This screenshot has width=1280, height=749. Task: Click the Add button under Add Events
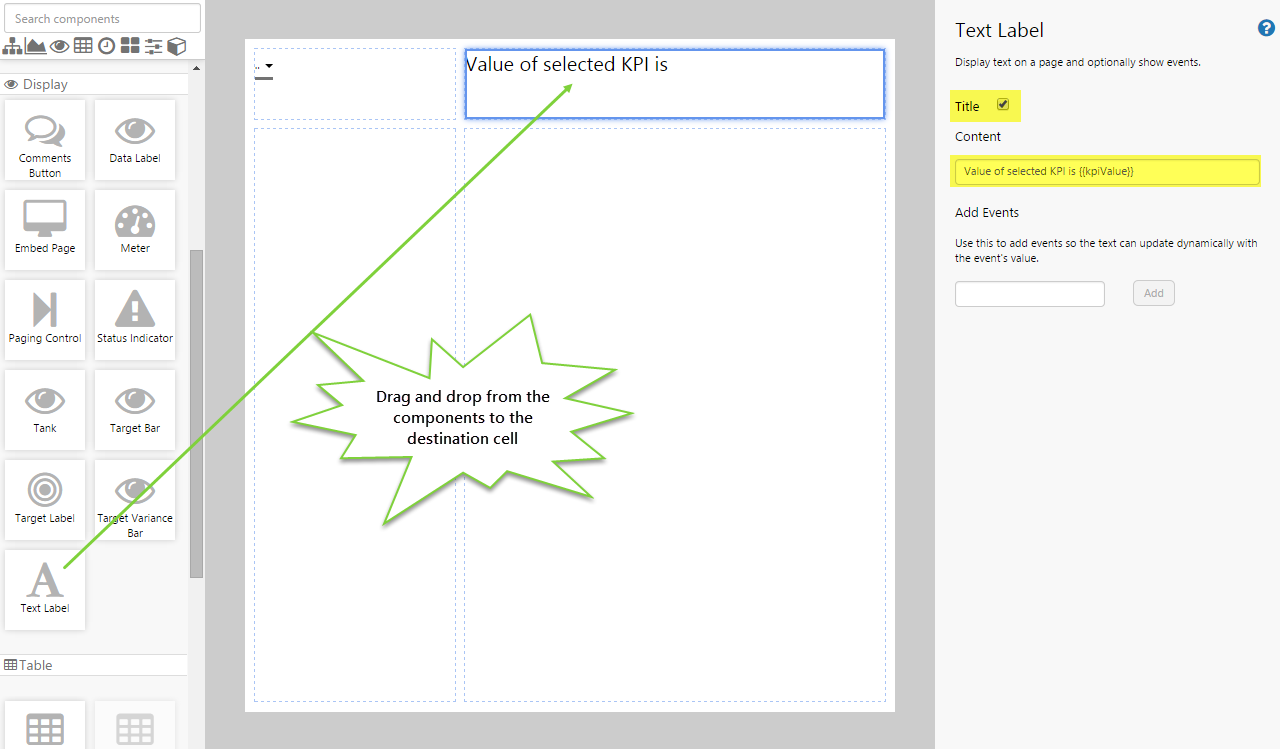click(1153, 293)
